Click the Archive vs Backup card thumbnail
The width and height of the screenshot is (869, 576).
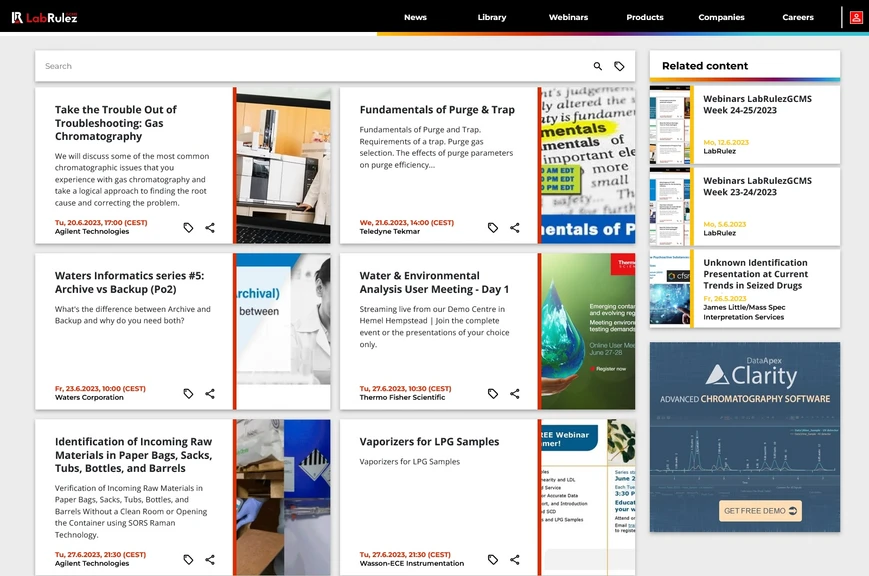click(x=283, y=331)
